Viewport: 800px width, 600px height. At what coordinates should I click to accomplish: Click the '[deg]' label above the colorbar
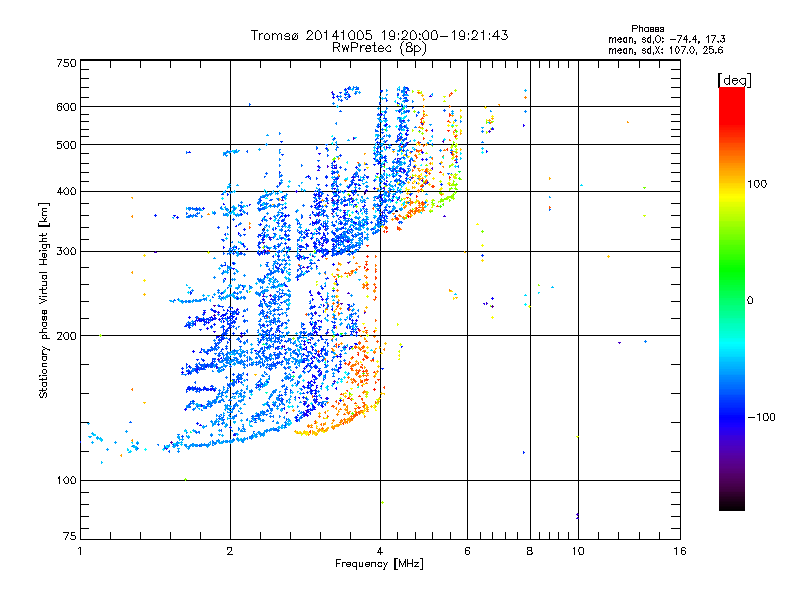click(734, 80)
